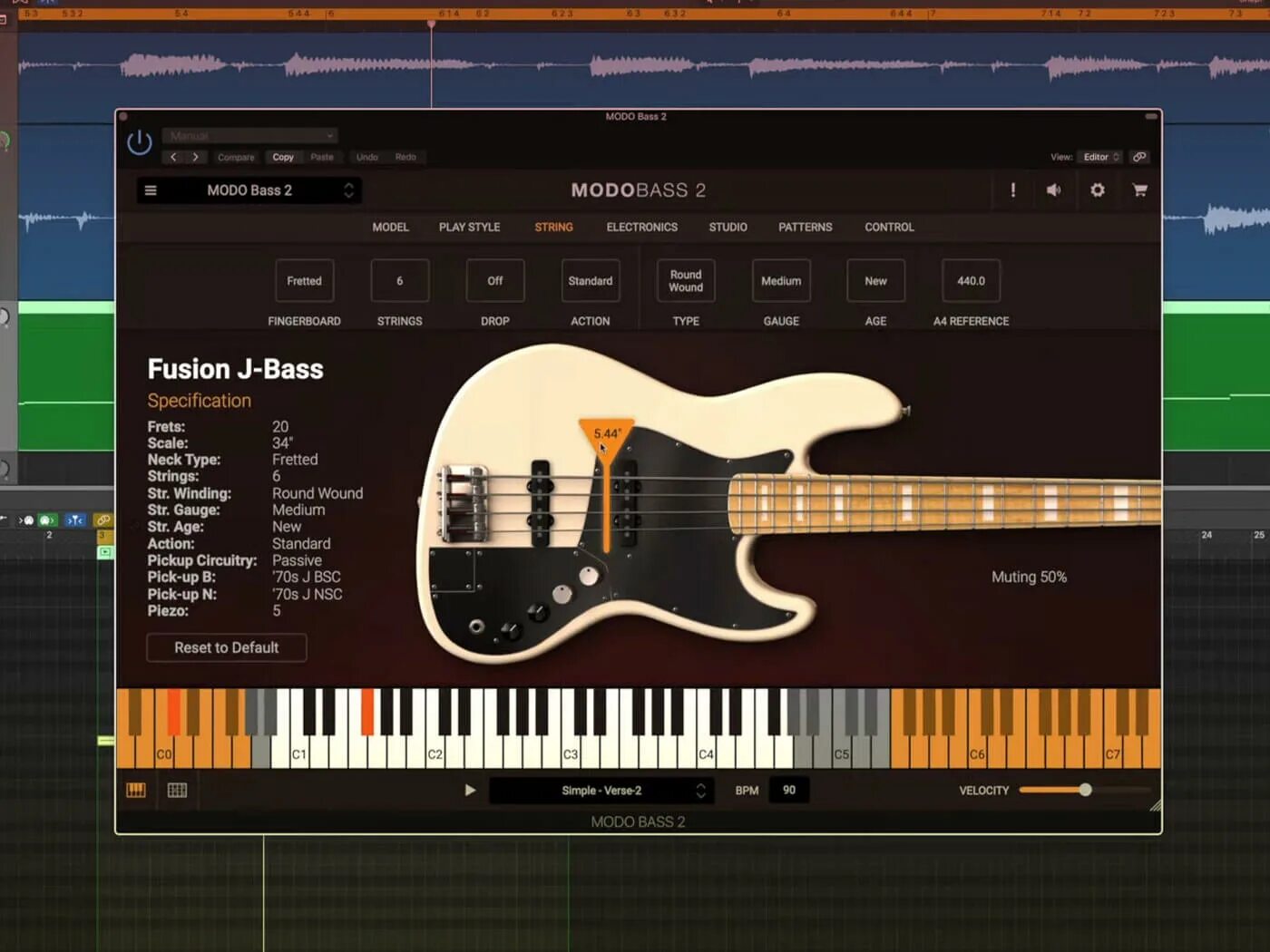This screenshot has height=952, width=1270.
Task: Open the Manual preset dropdown
Action: pyautogui.click(x=249, y=135)
